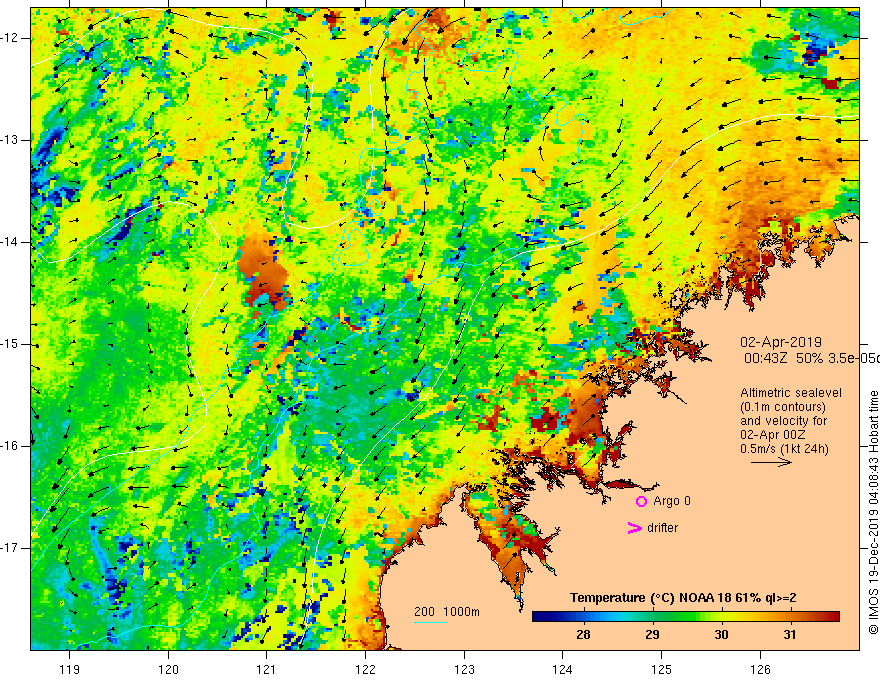Click the longitude label 122
This screenshot has height=680, width=880.
(365, 669)
